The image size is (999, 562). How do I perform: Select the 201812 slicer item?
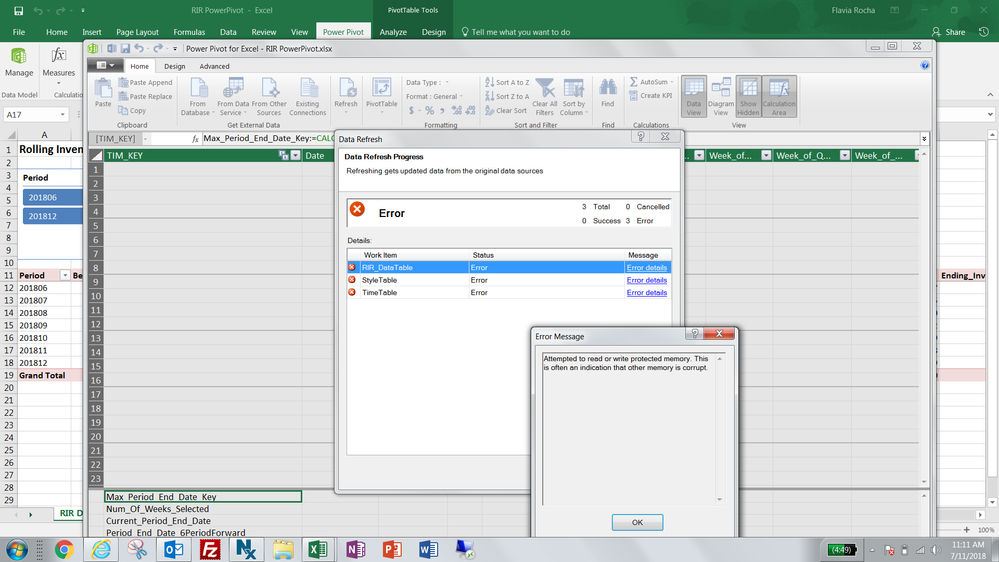pos(52,216)
